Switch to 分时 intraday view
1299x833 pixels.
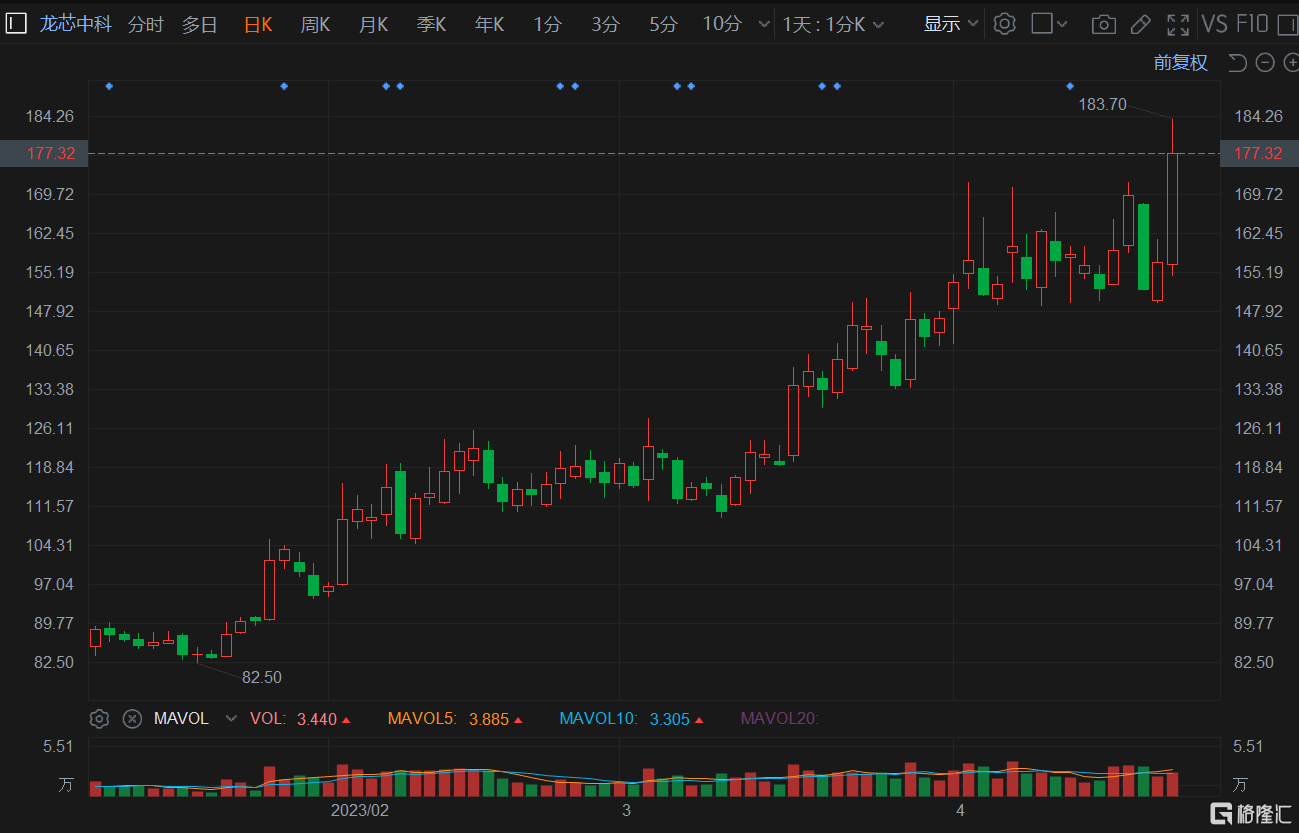tap(146, 24)
